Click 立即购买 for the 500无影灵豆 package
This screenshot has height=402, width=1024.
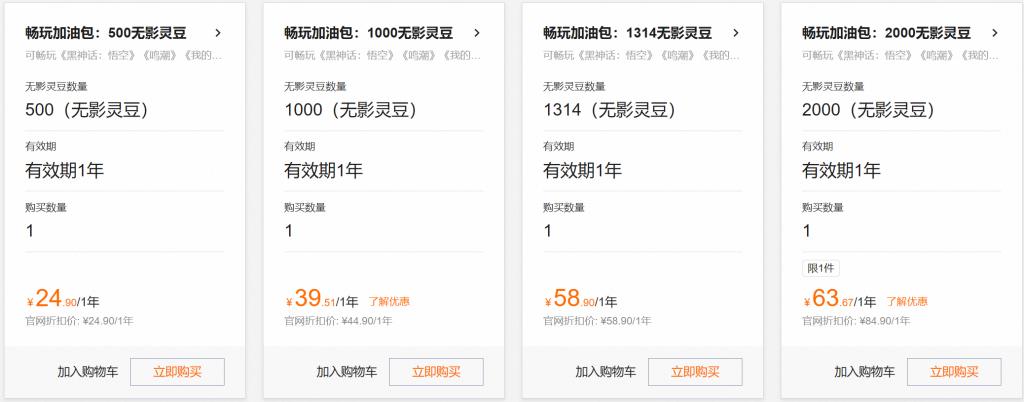178,372
